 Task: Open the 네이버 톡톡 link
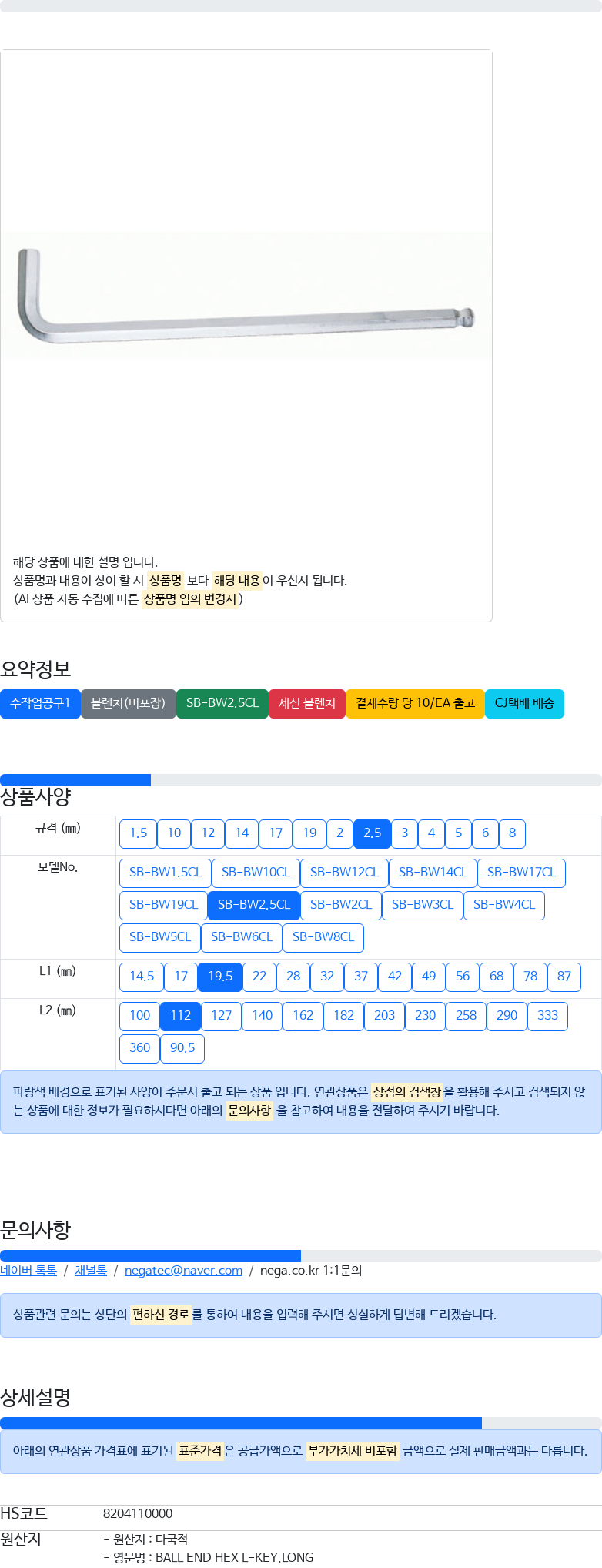point(28,1271)
